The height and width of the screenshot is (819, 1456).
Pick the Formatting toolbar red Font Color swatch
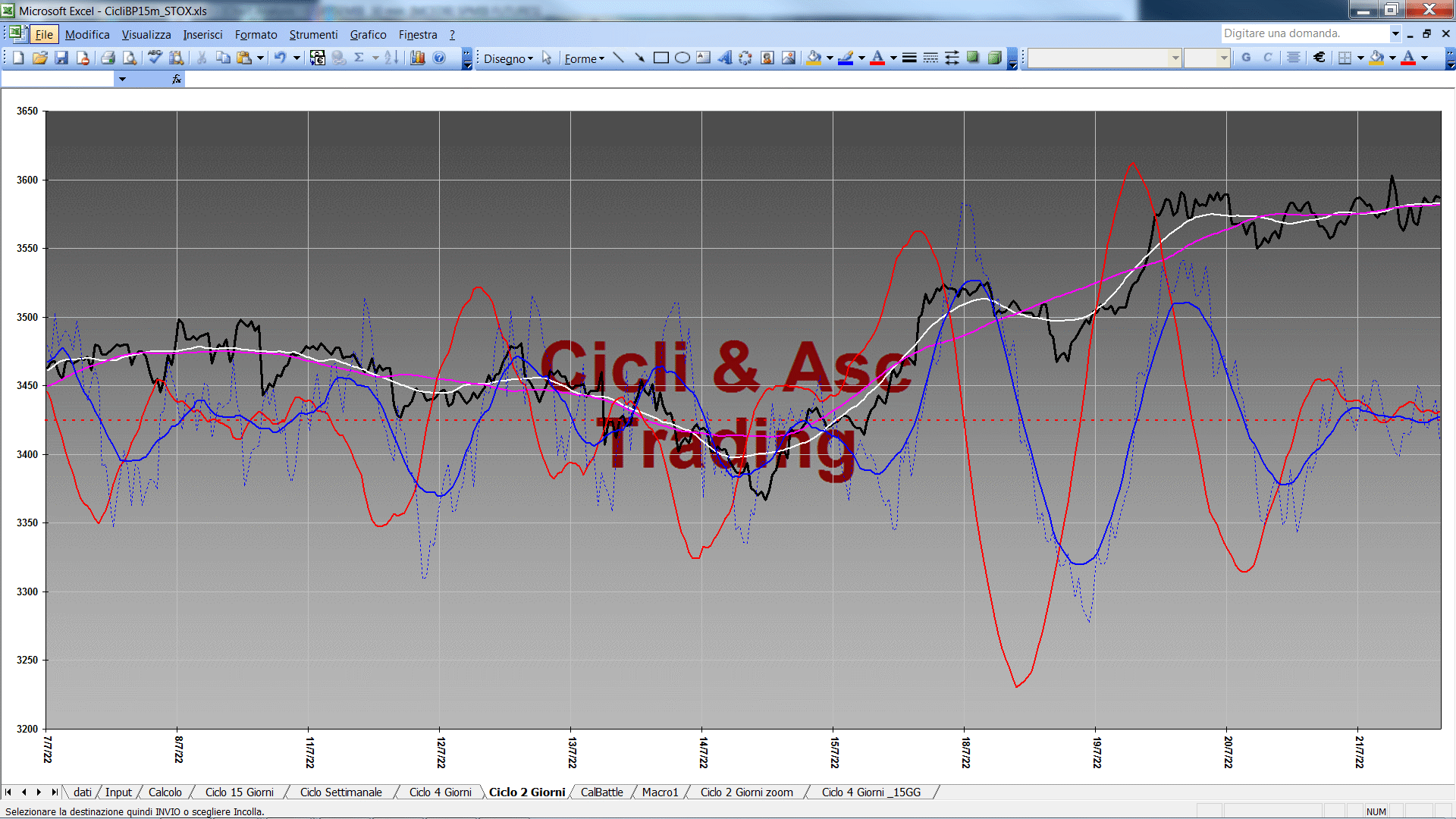pyautogui.click(x=1408, y=58)
